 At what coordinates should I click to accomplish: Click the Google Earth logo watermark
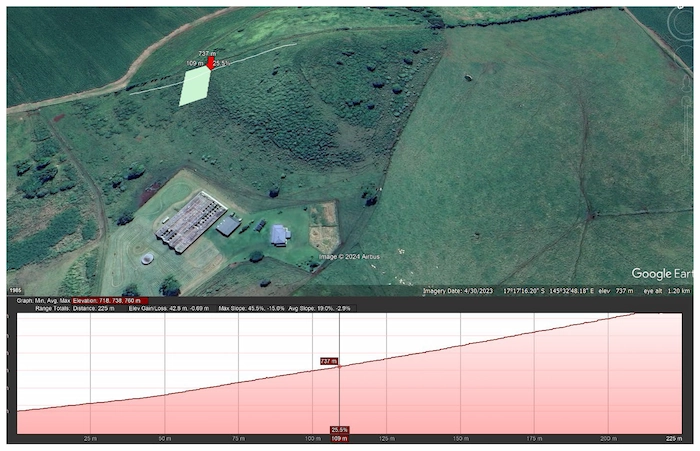(662, 274)
